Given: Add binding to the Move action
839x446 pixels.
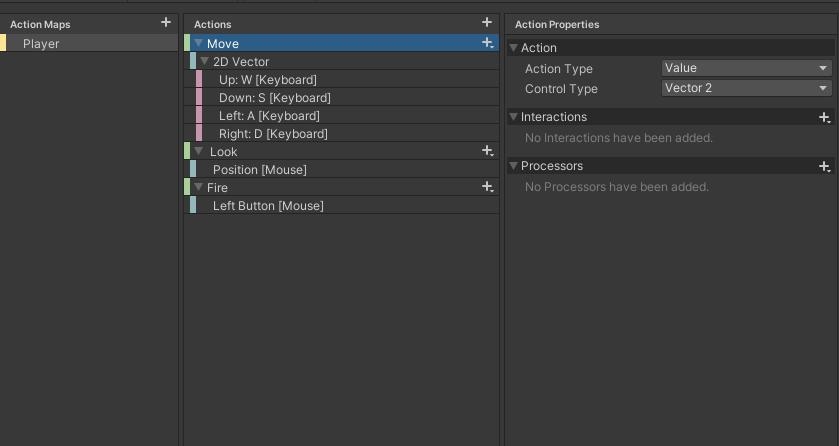Looking at the screenshot, I should [x=487, y=43].
